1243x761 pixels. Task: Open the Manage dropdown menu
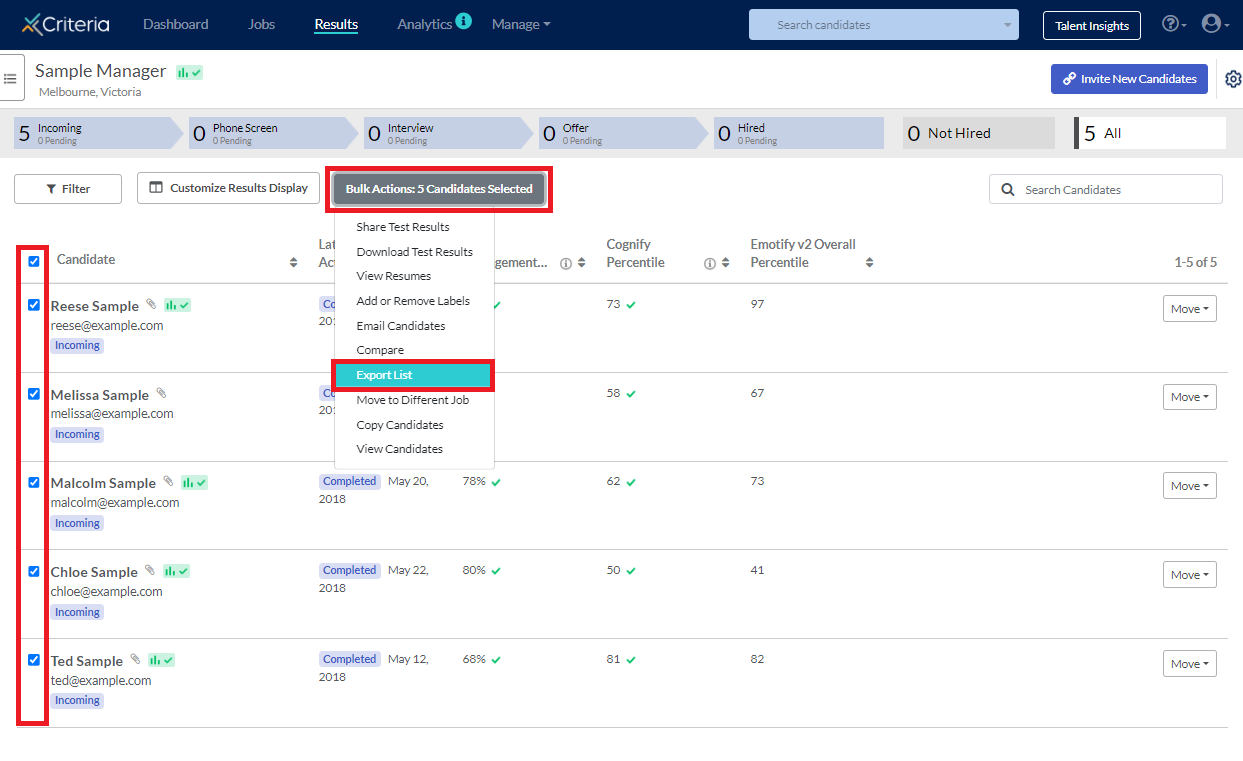(x=521, y=24)
